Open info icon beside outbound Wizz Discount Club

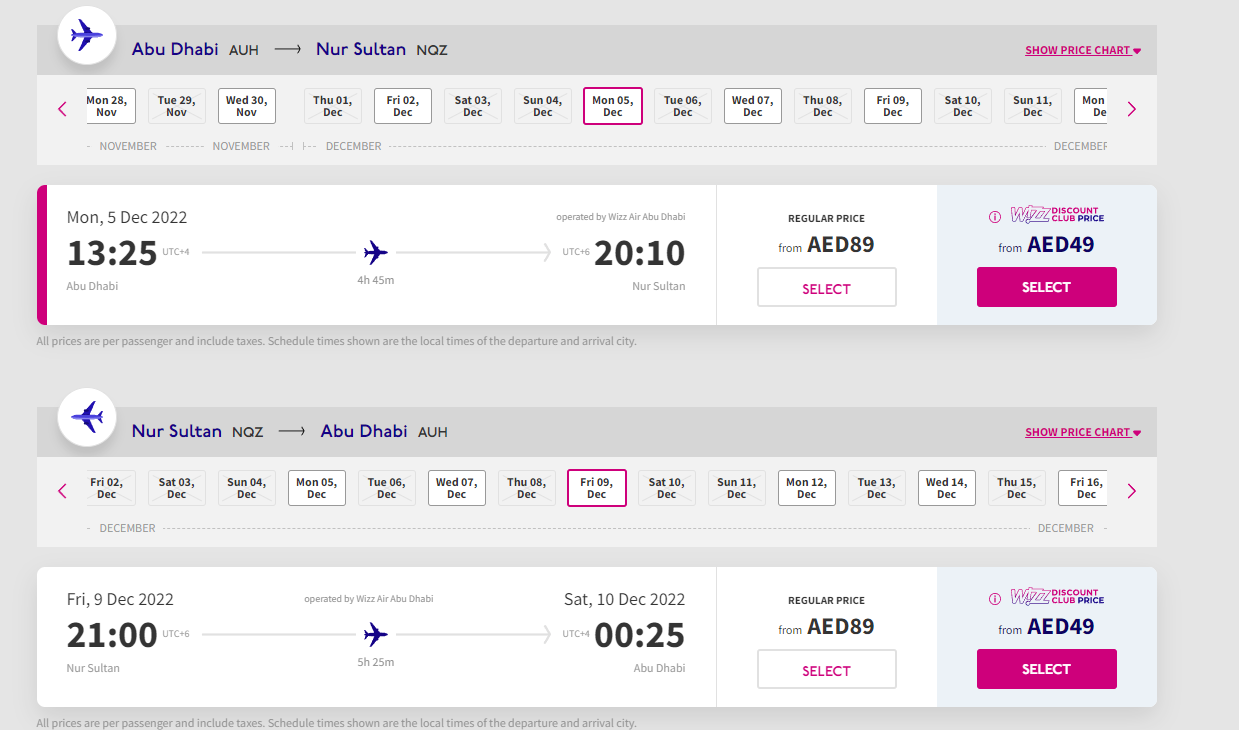[x=995, y=217]
